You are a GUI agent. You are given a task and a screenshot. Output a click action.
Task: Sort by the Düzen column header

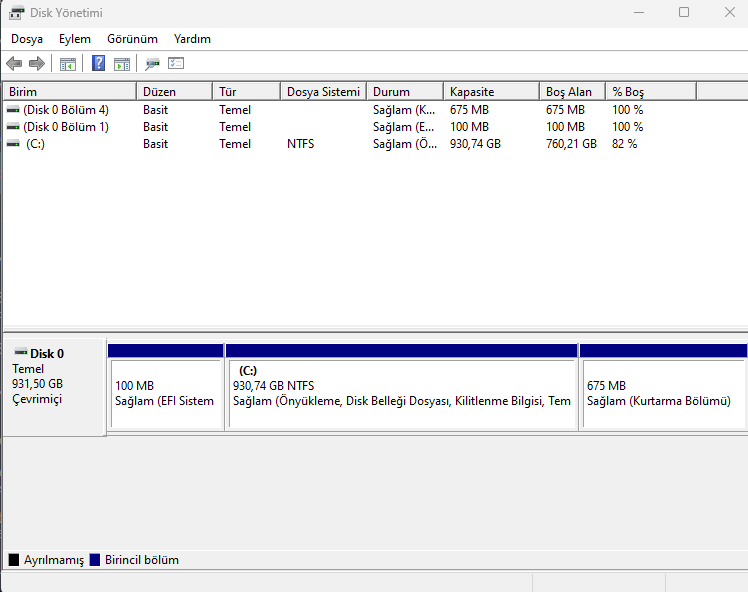[175, 92]
